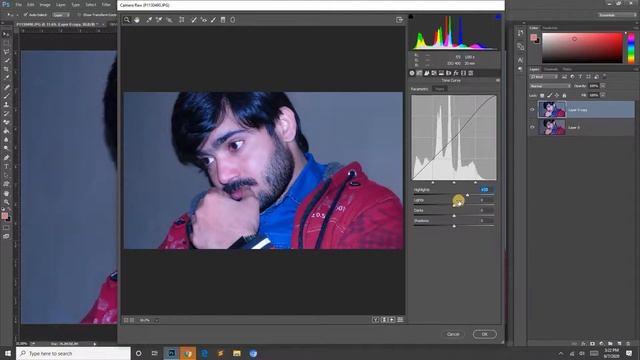Adjust the Highlights slider handle

tap(467, 195)
